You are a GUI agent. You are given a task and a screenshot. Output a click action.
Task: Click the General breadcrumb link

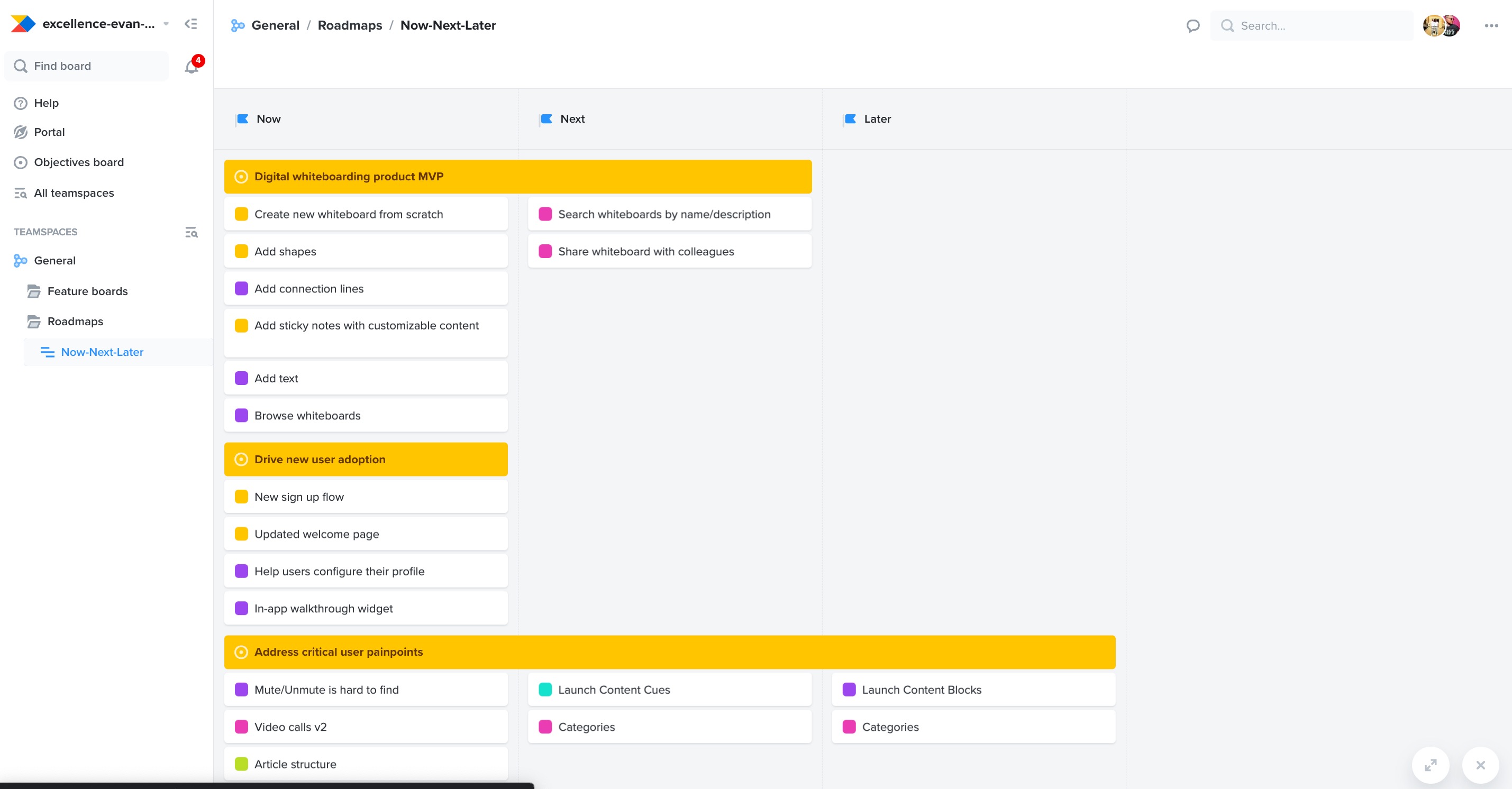275,25
